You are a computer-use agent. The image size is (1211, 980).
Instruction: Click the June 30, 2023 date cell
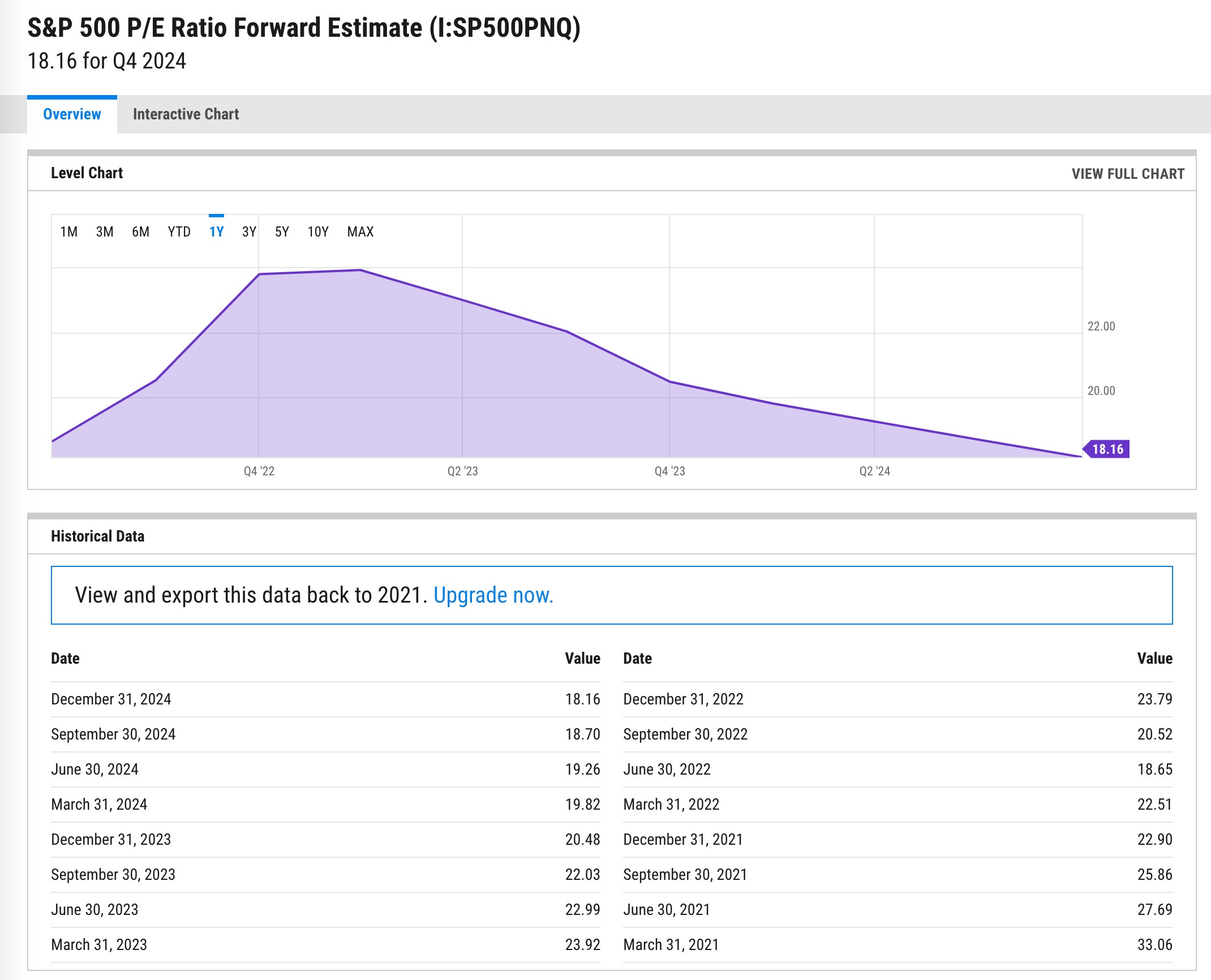95,910
